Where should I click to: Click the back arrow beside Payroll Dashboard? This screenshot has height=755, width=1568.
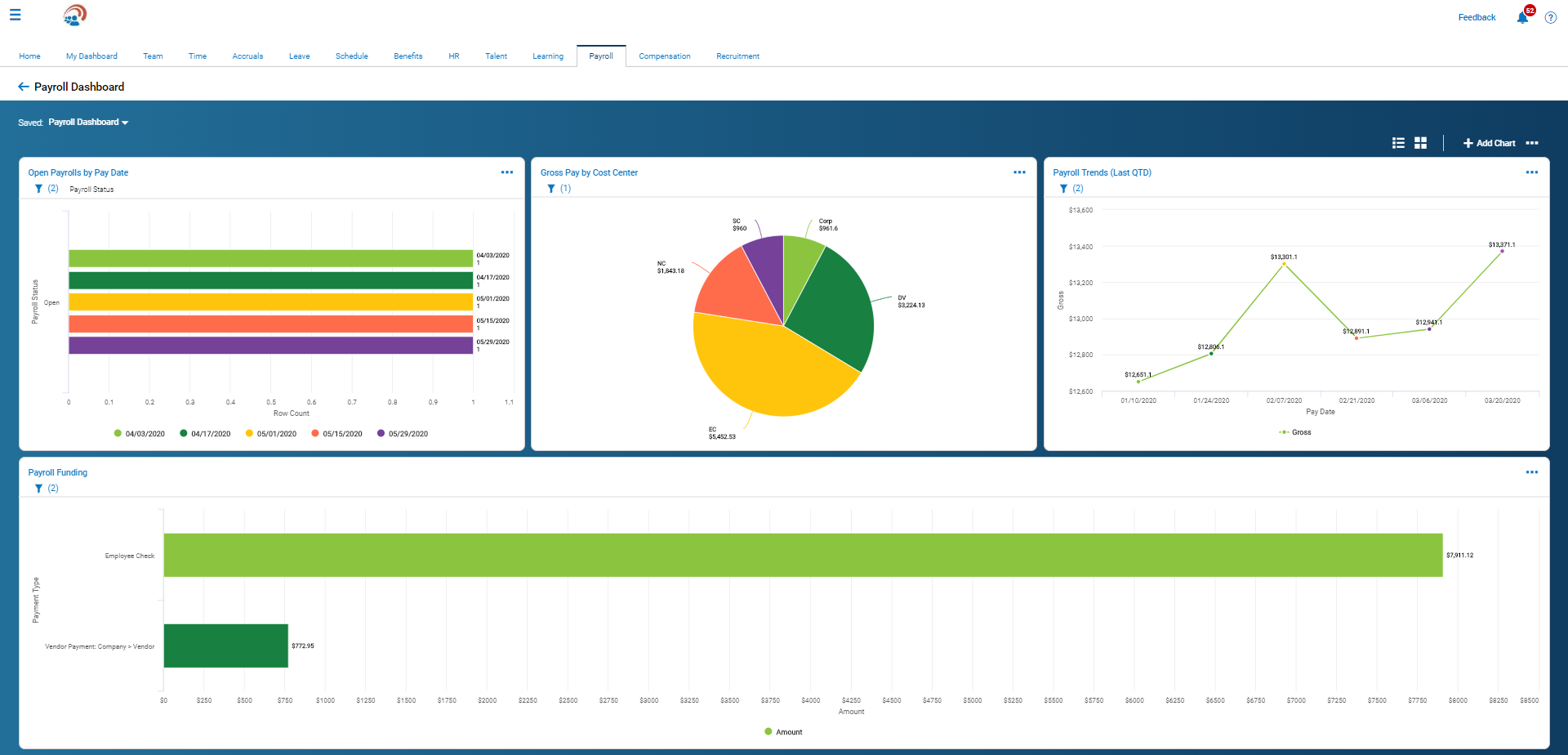(23, 87)
